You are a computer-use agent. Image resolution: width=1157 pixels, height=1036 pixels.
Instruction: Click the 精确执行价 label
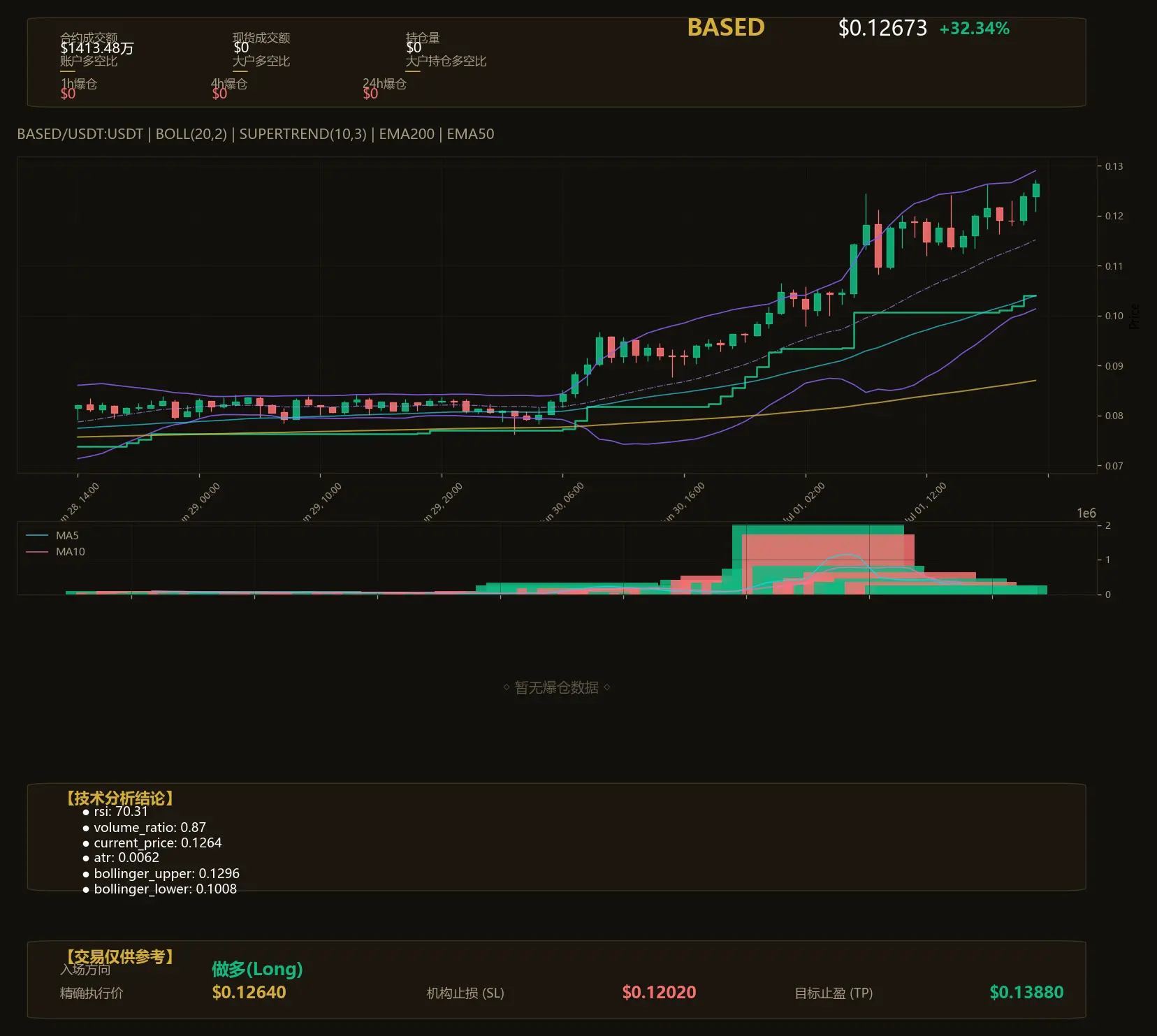(x=92, y=993)
